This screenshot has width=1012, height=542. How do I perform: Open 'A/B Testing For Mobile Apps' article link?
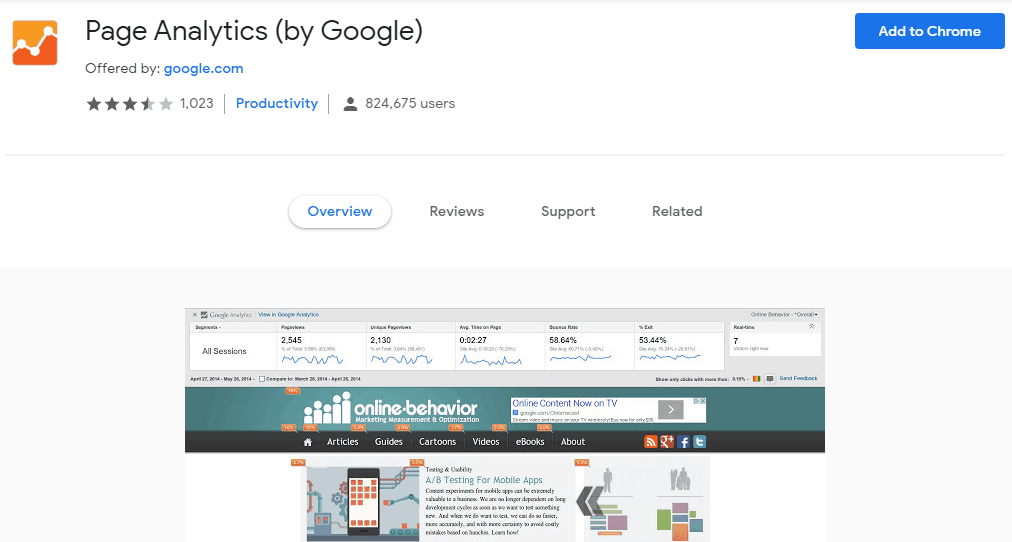tap(484, 480)
